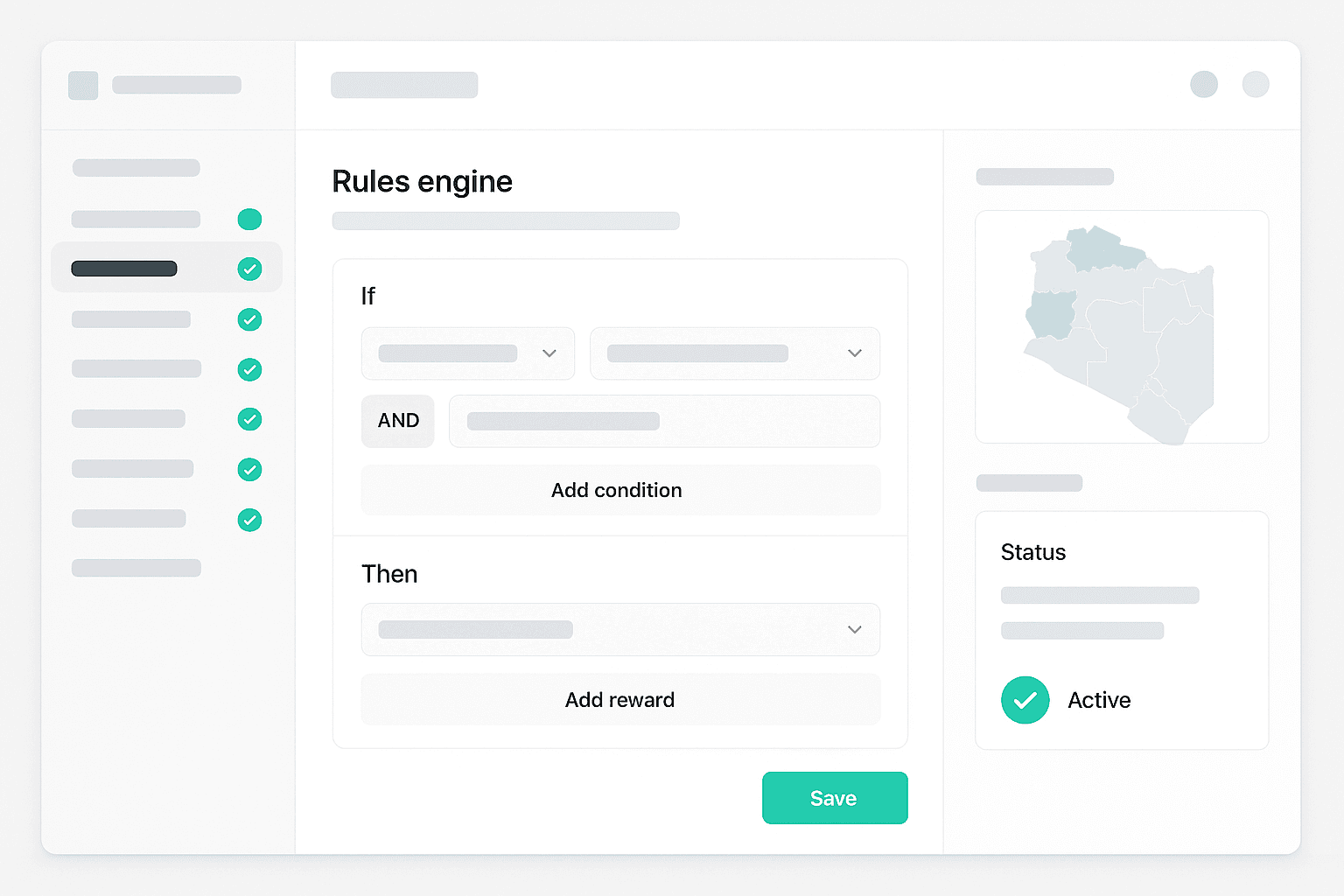
Task: Open the last sidebar item without a checkmark
Action: pos(136,568)
